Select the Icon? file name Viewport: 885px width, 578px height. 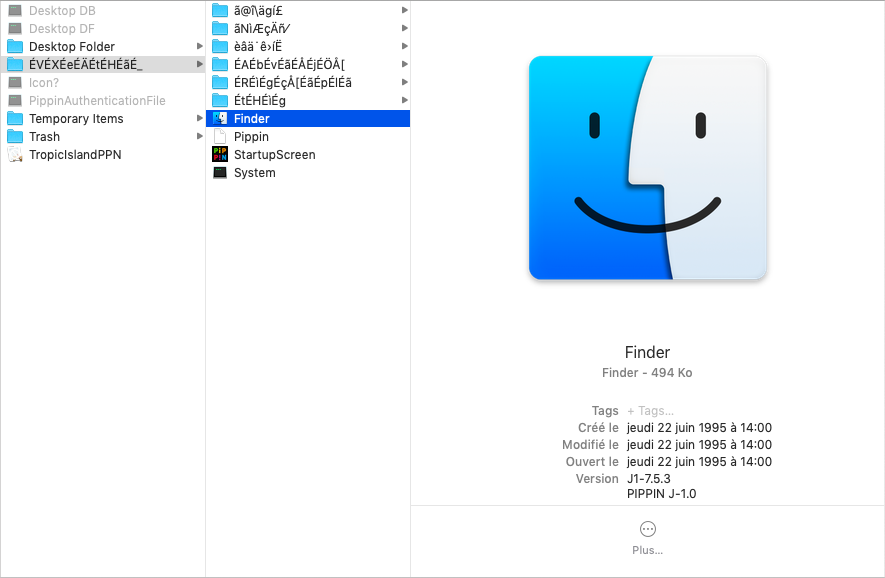coord(44,82)
